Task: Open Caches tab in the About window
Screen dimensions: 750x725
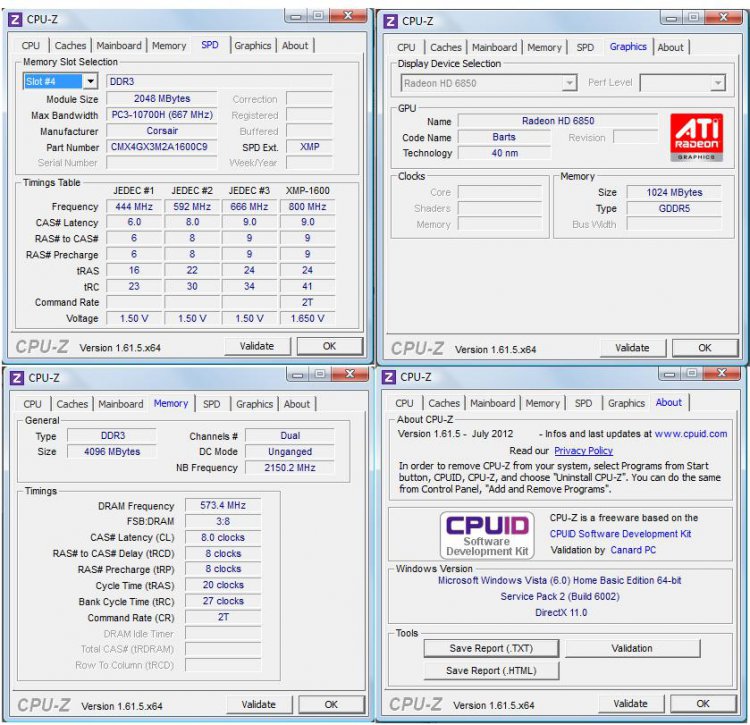Action: pos(444,403)
